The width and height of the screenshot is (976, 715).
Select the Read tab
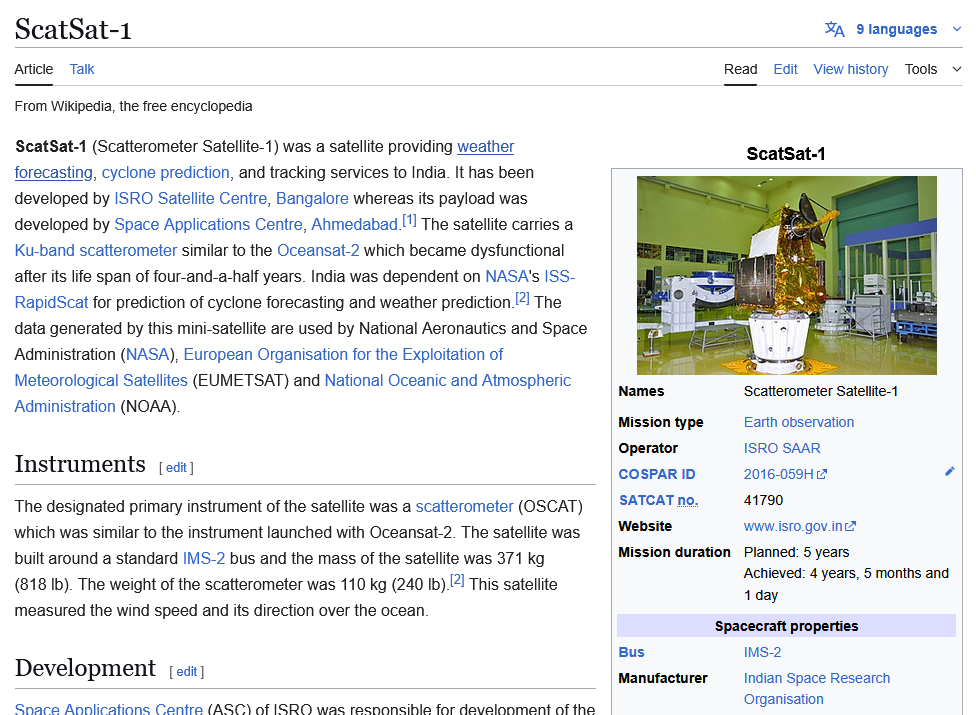[x=740, y=69]
